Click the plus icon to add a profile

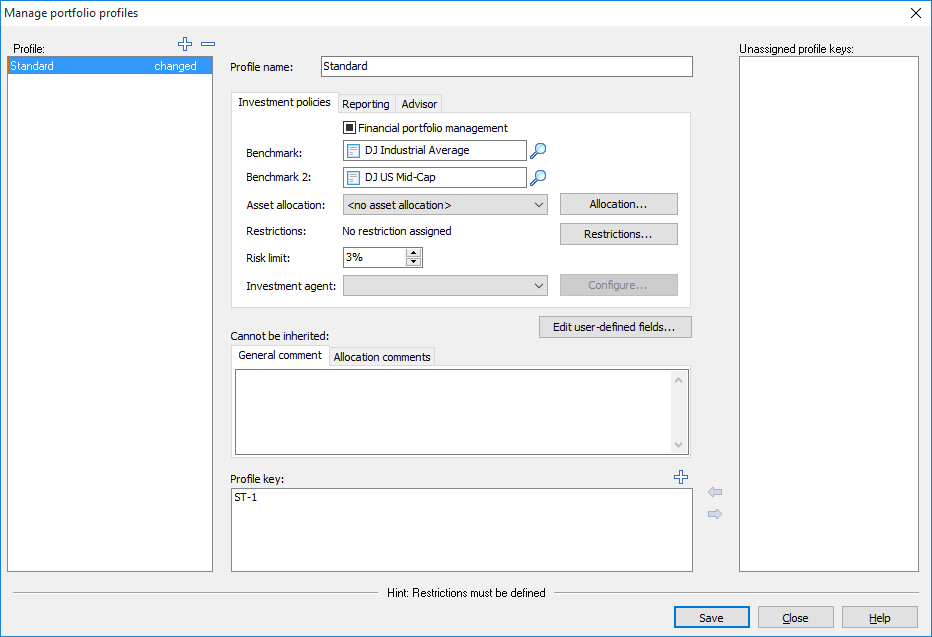click(184, 44)
